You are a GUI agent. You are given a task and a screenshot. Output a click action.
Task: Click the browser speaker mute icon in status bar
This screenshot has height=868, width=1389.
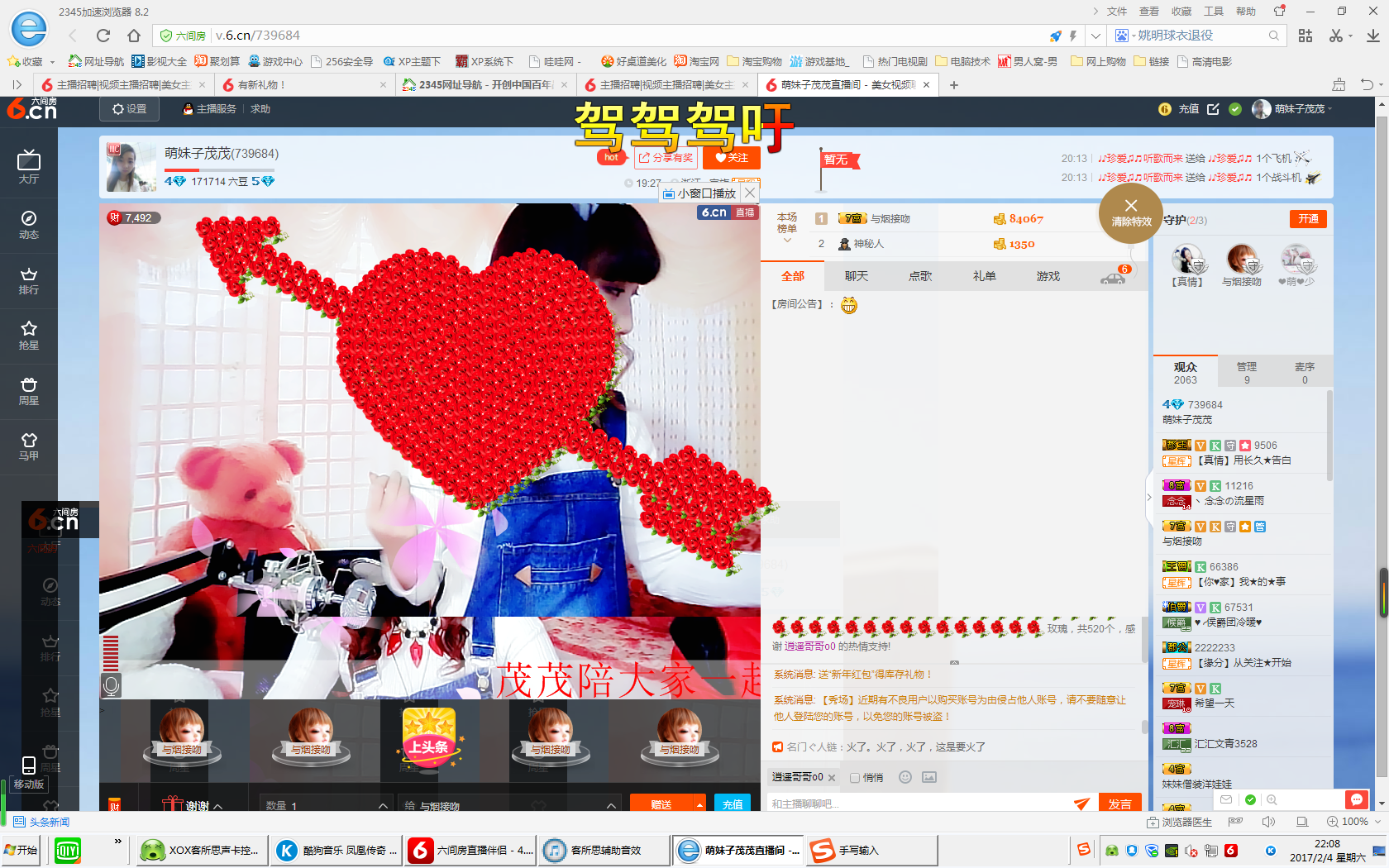pyautogui.click(x=1268, y=822)
